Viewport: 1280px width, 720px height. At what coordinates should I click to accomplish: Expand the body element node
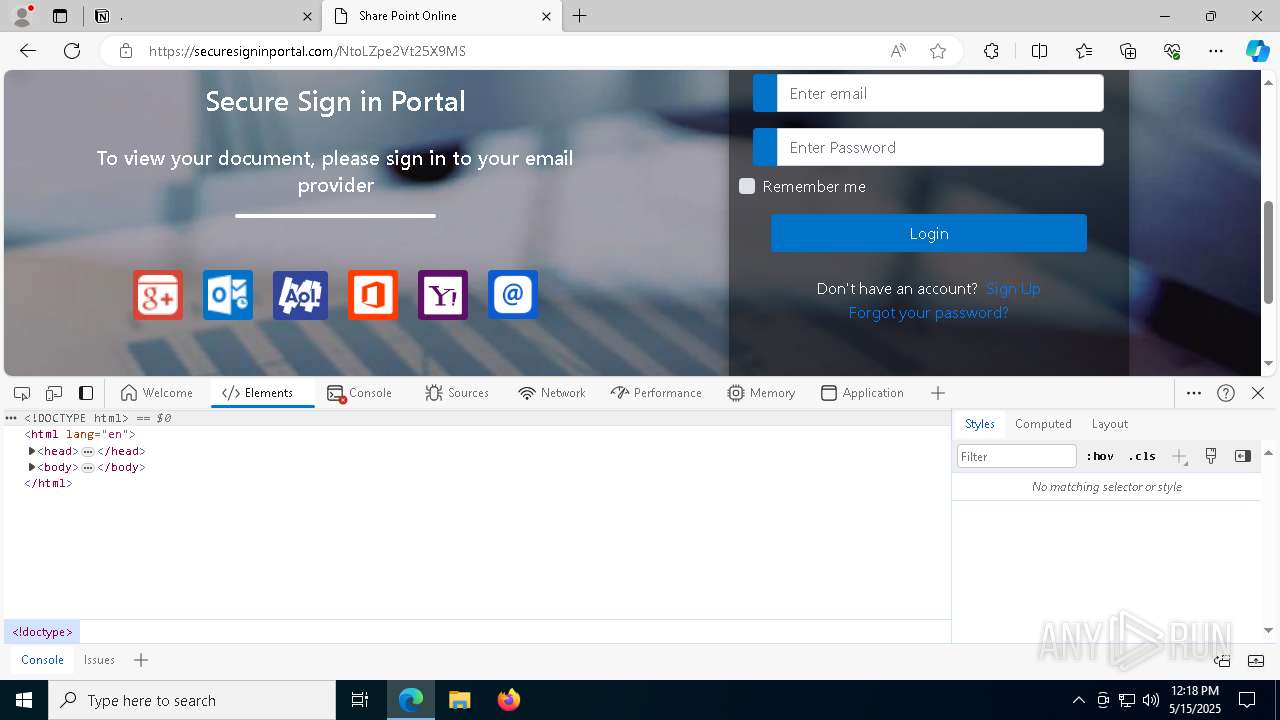click(32, 467)
